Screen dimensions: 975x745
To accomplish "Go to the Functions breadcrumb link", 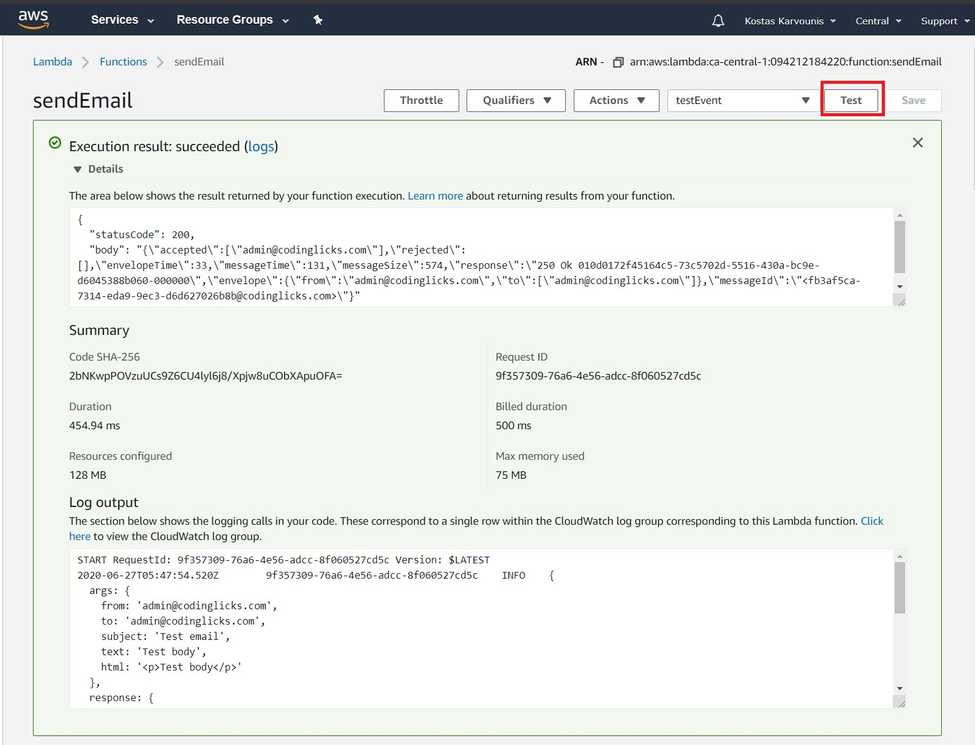I will 123,62.
